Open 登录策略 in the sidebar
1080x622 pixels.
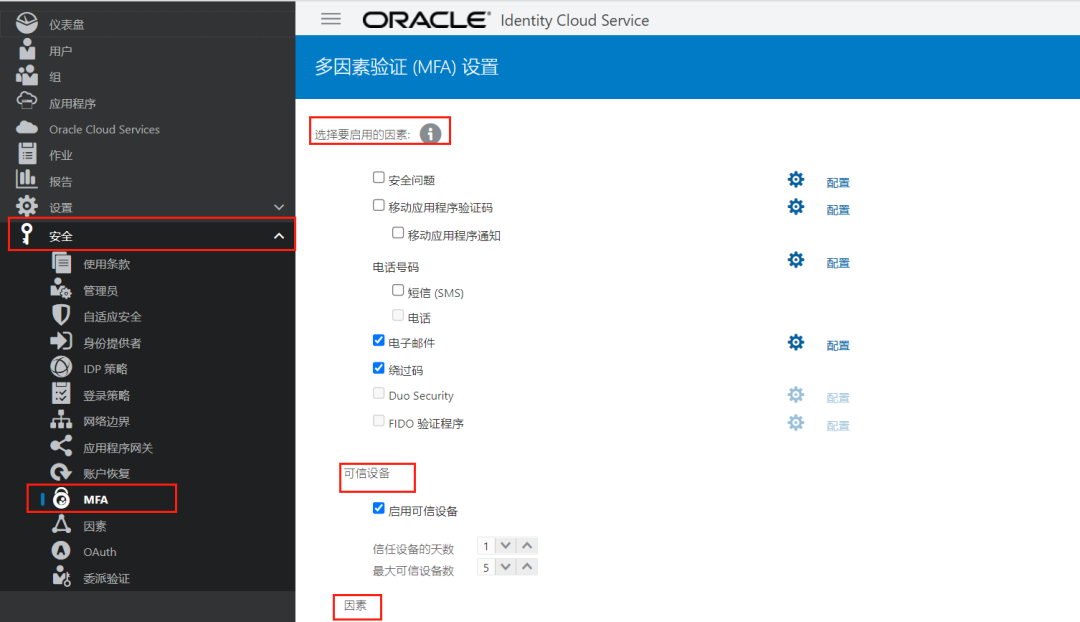106,395
